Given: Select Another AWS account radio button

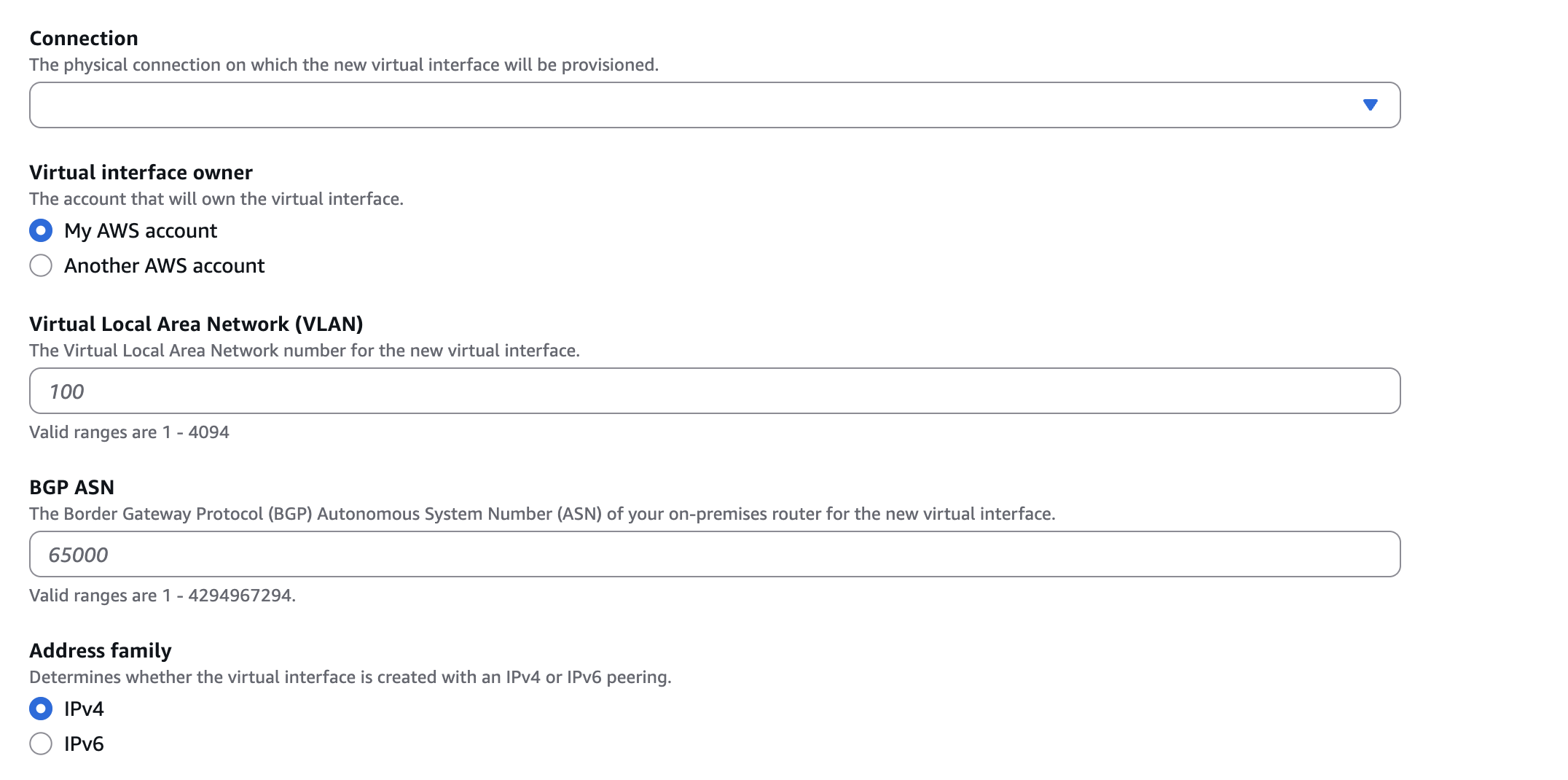Looking at the screenshot, I should click(41, 266).
